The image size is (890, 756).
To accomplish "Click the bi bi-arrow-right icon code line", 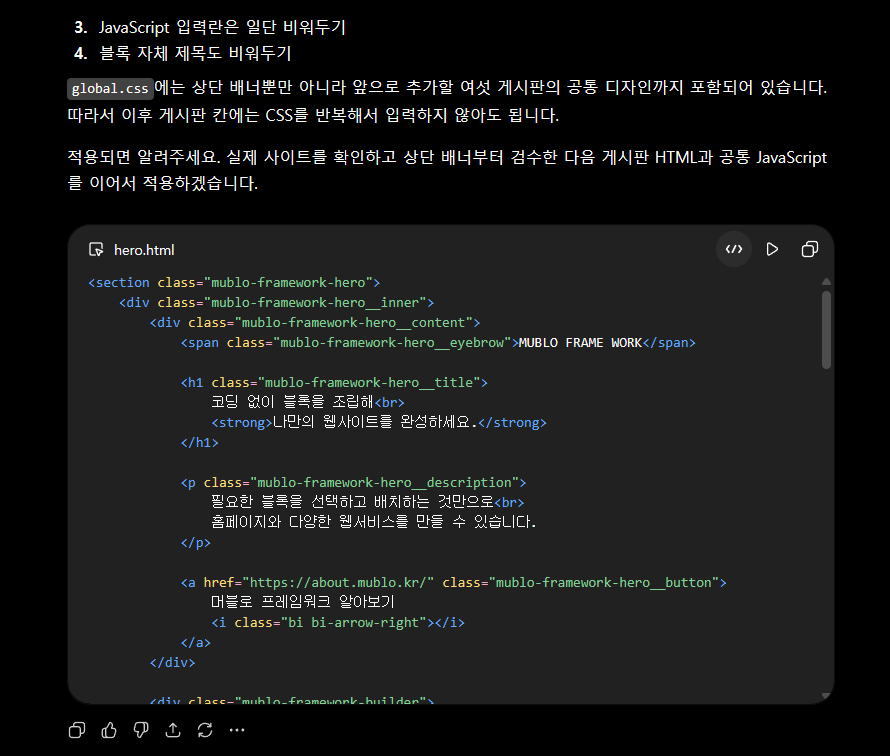I will tap(338, 623).
